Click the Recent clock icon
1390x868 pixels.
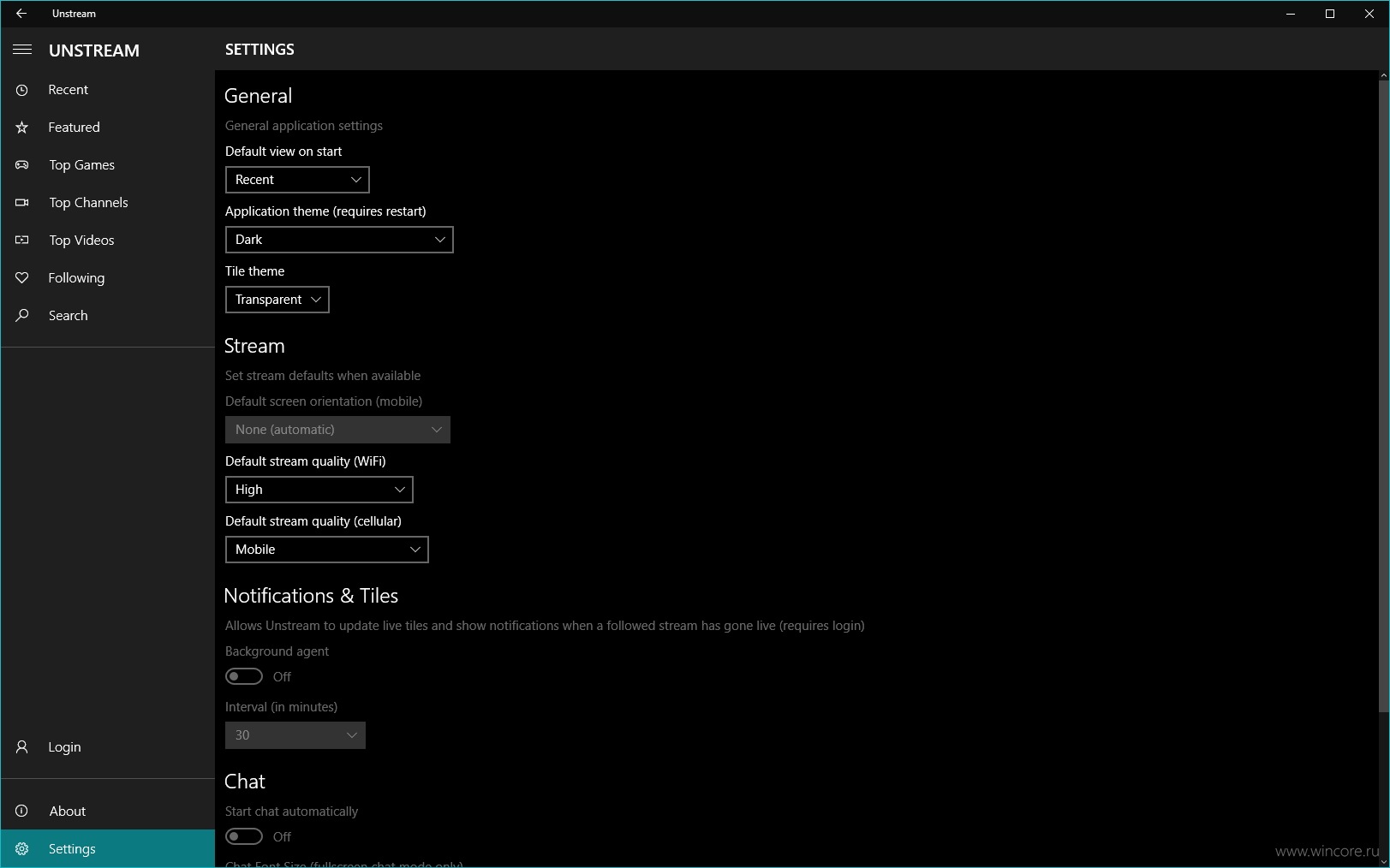(22, 90)
